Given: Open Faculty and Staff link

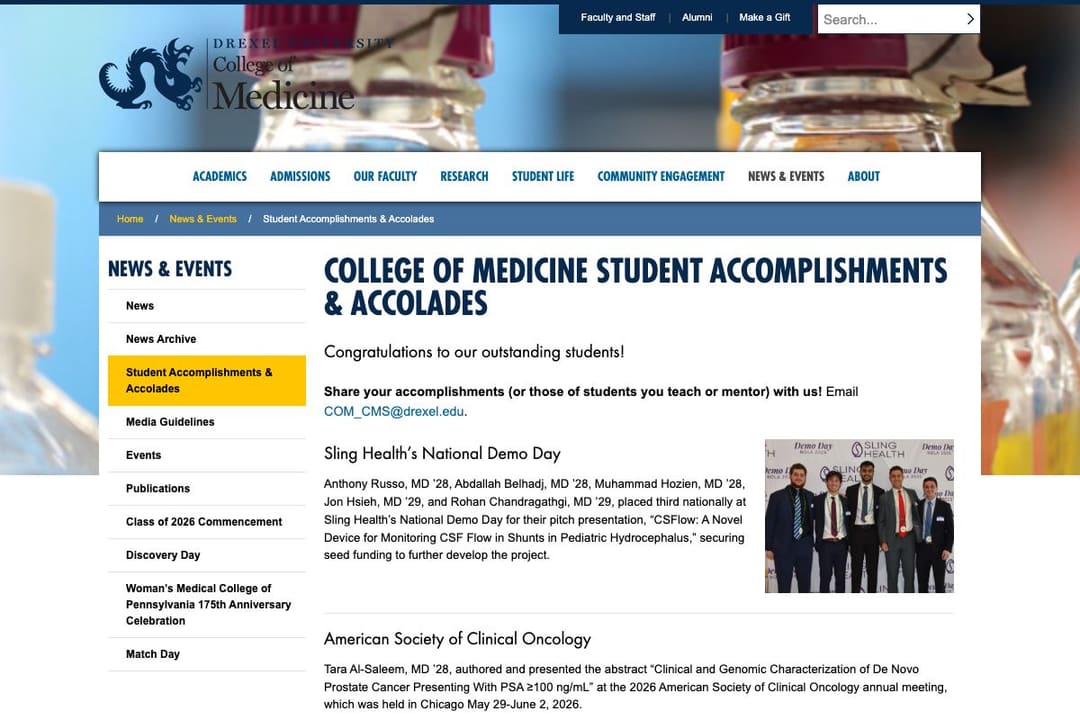Looking at the screenshot, I should pos(618,17).
